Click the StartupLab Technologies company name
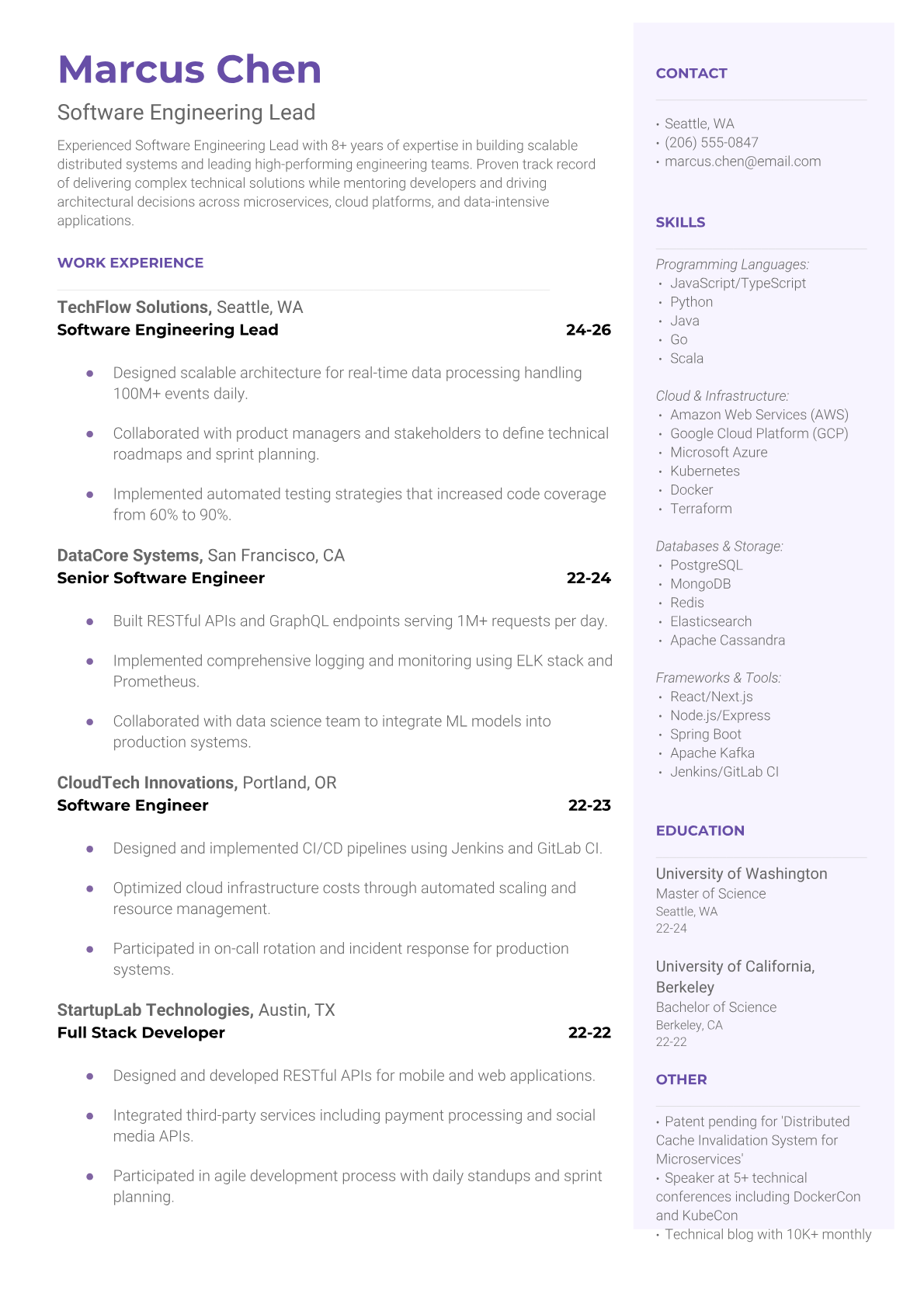 [x=155, y=1010]
